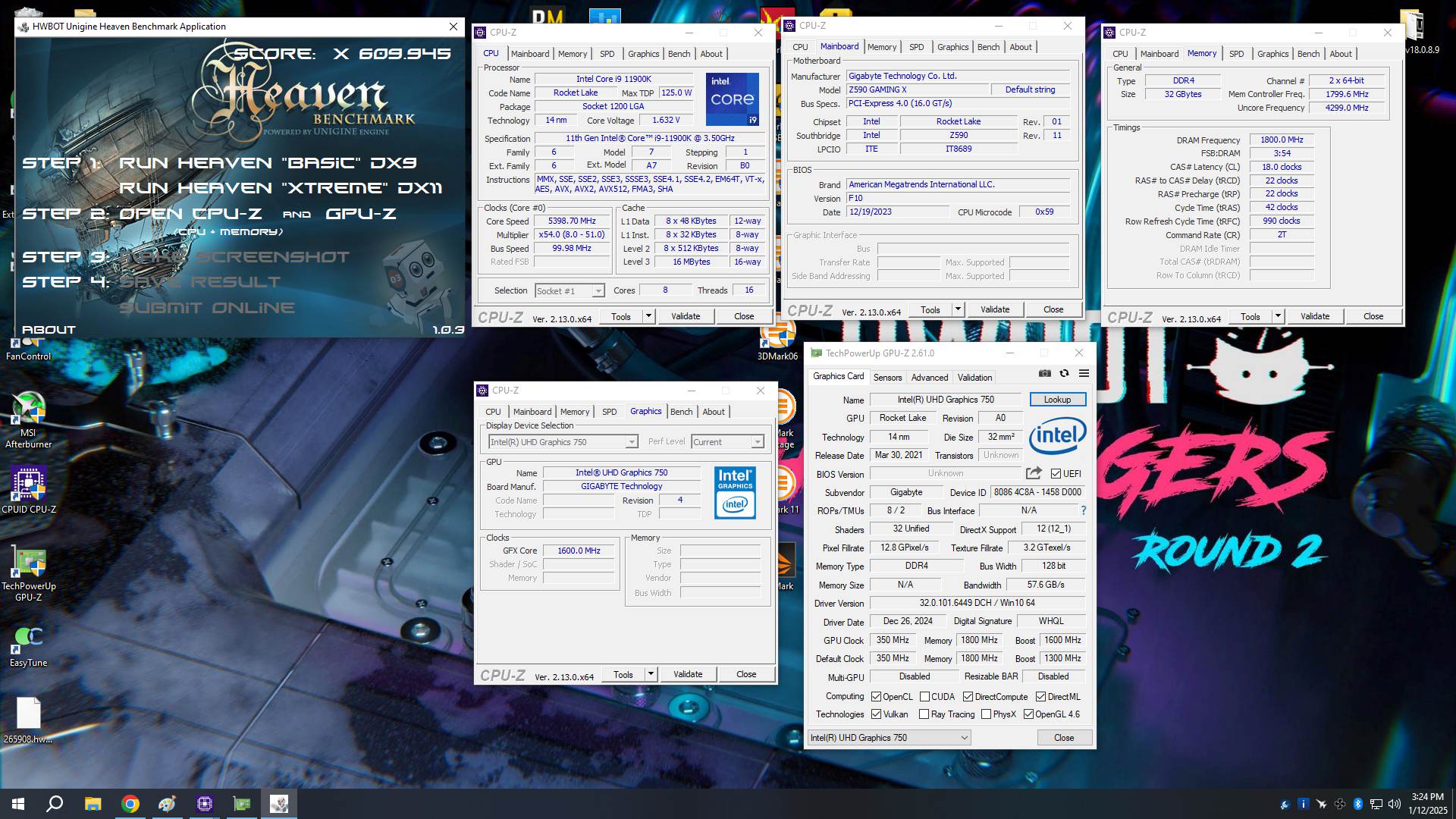Click the Driver Version value in GPU-Z
This screenshot has width=1456, height=819.
click(977, 603)
